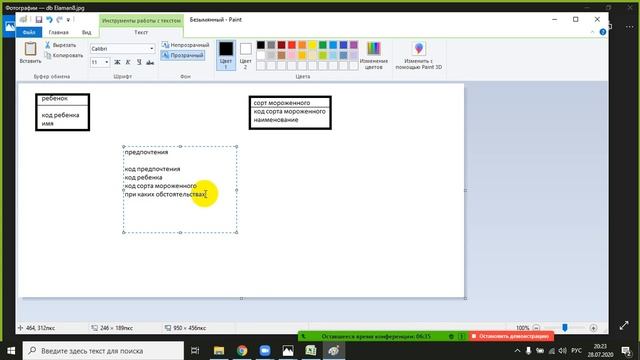Screen dimensions: 640x360
Task: Toggle strikethrough abc formatting
Action: pos(150,62)
